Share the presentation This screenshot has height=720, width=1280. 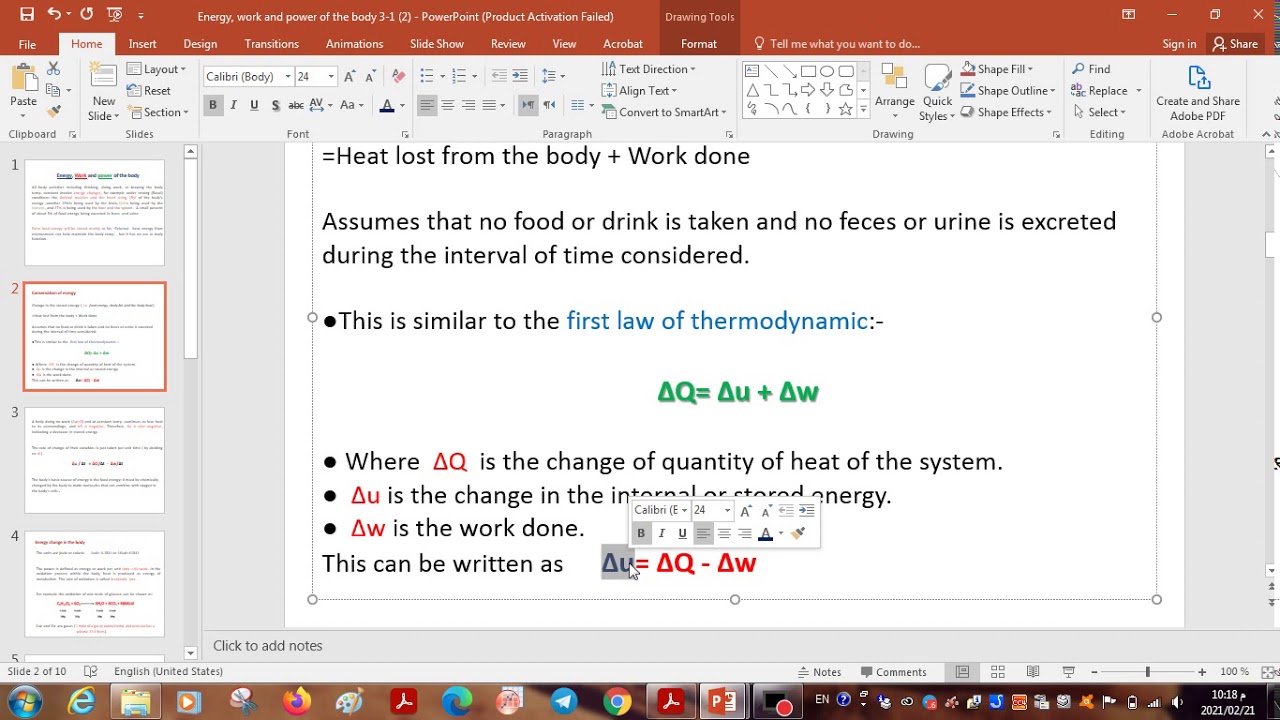(1236, 44)
